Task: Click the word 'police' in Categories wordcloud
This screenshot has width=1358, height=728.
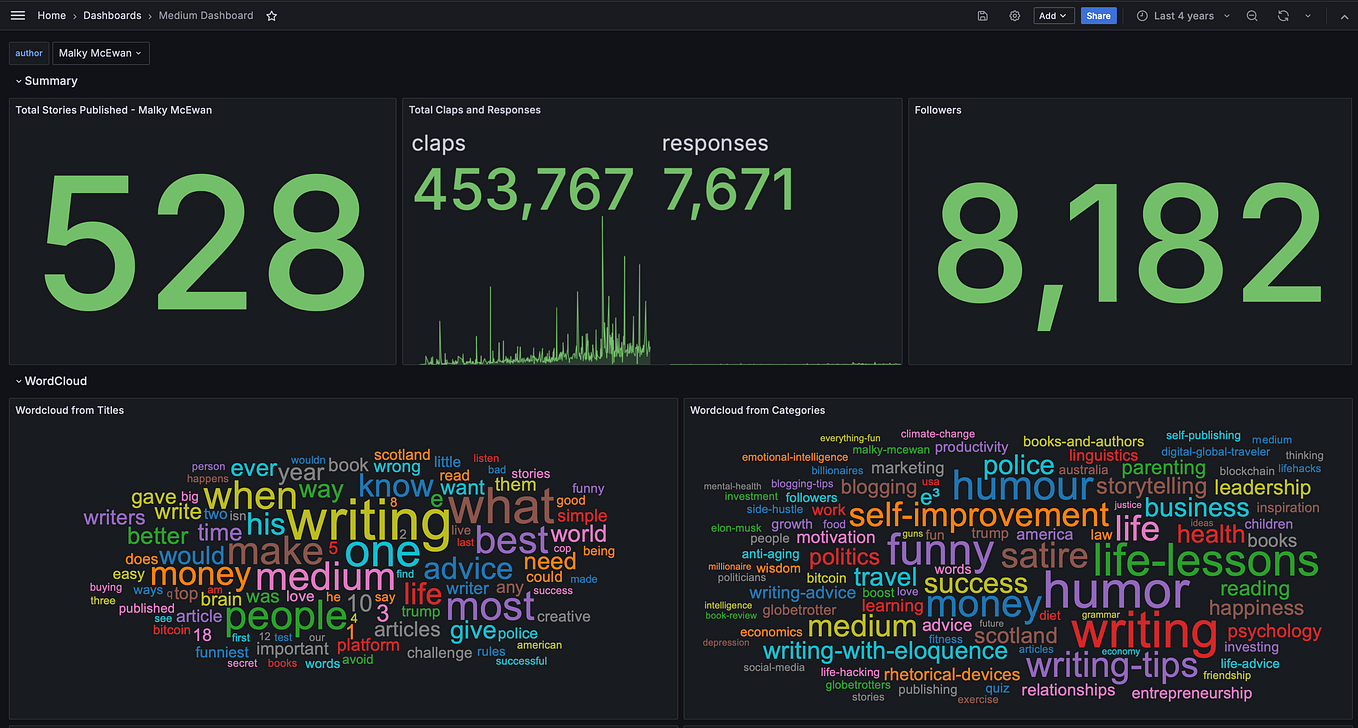Action: click(x=1018, y=465)
